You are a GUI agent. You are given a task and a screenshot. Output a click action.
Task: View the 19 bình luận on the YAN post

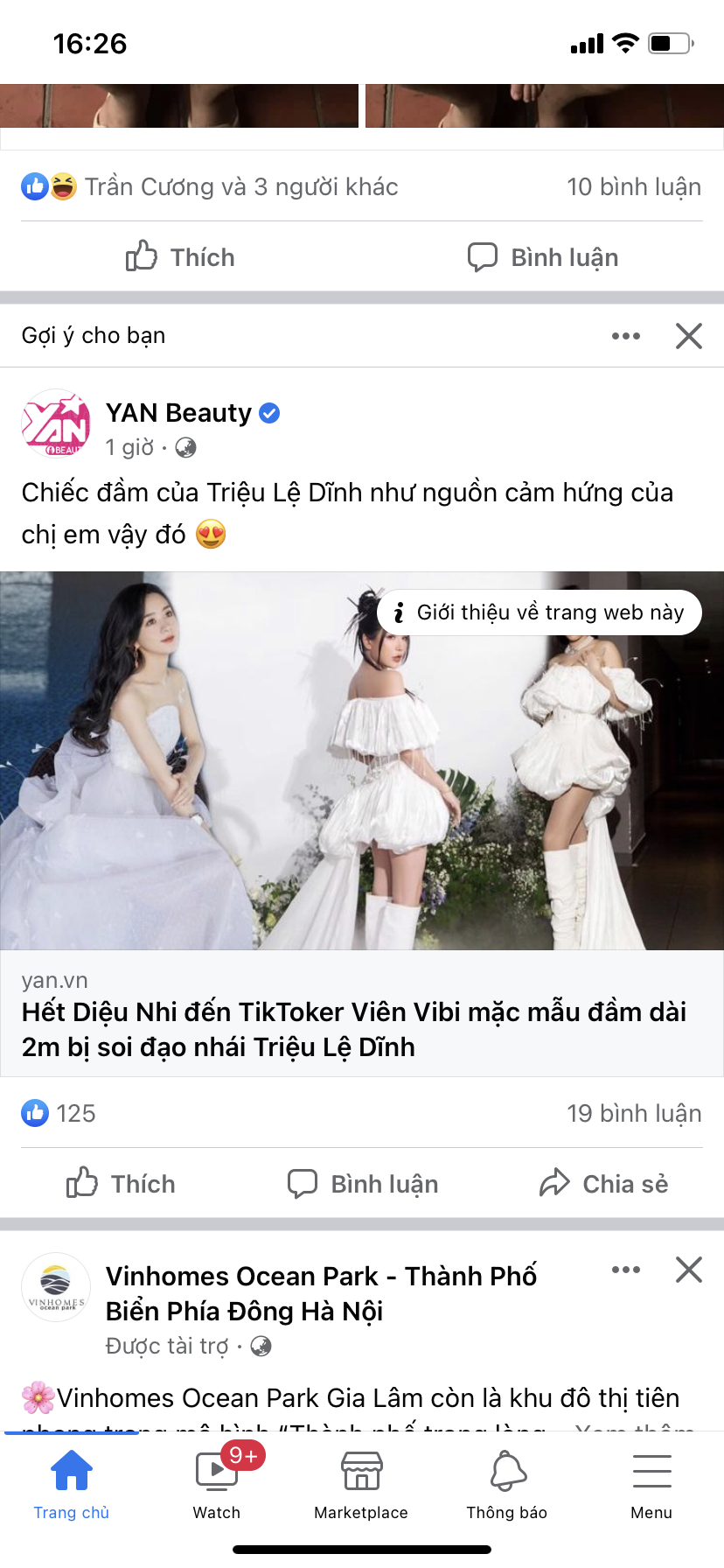(634, 1113)
